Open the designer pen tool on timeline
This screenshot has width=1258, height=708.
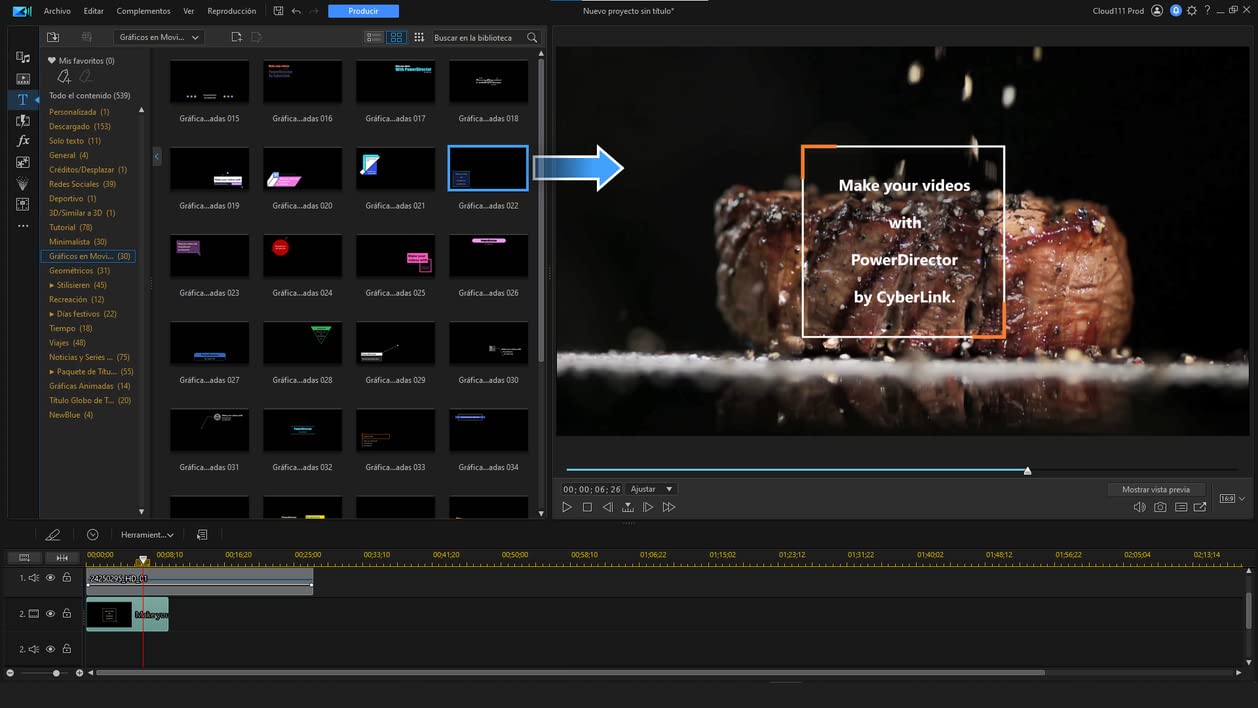pyautogui.click(x=53, y=535)
